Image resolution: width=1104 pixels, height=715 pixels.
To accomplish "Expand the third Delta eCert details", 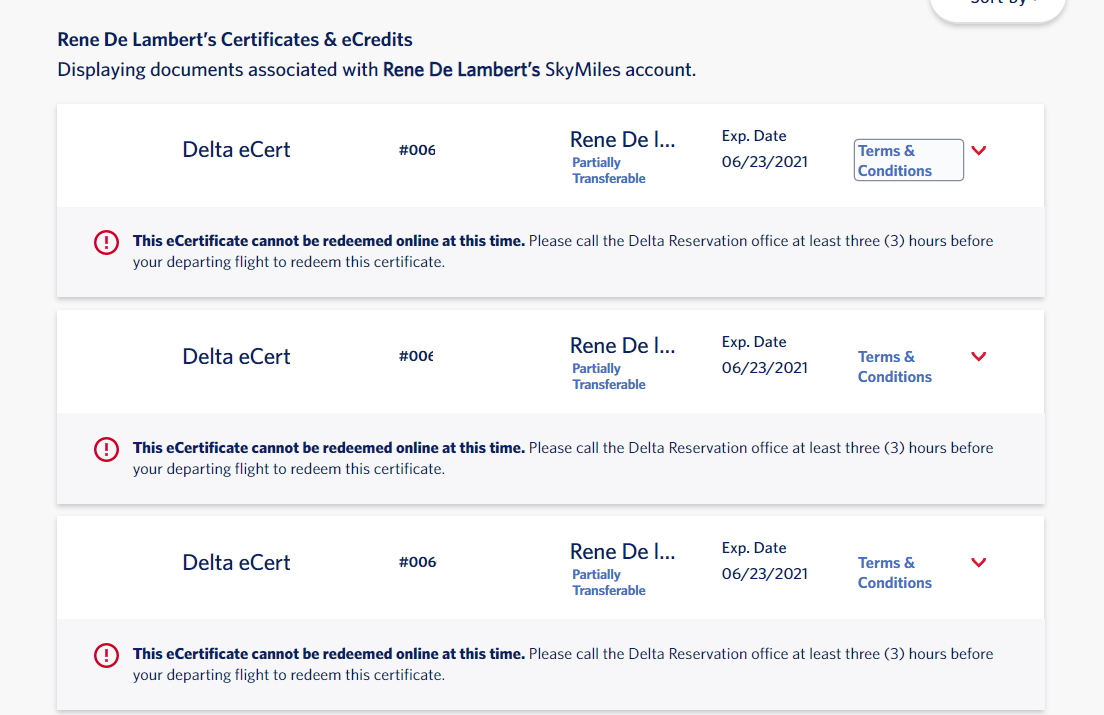I will point(978,562).
